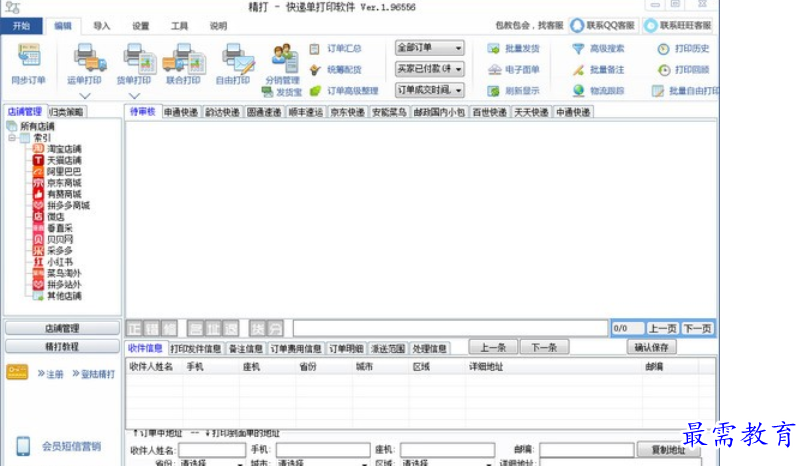Click 打印回顾 print review

pos(684,70)
